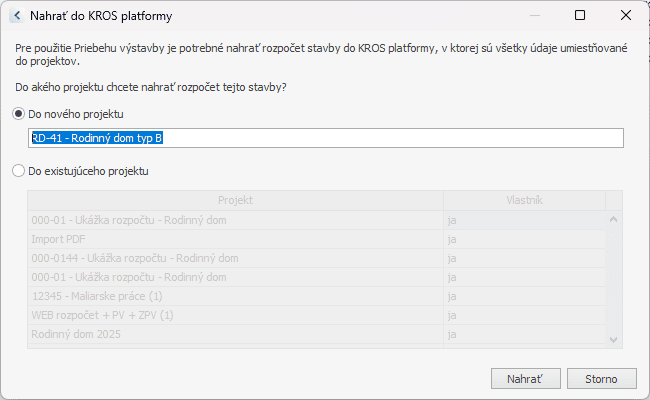The height and width of the screenshot is (400, 650).
Task: Maximize the dialog window
Action: coord(580,16)
